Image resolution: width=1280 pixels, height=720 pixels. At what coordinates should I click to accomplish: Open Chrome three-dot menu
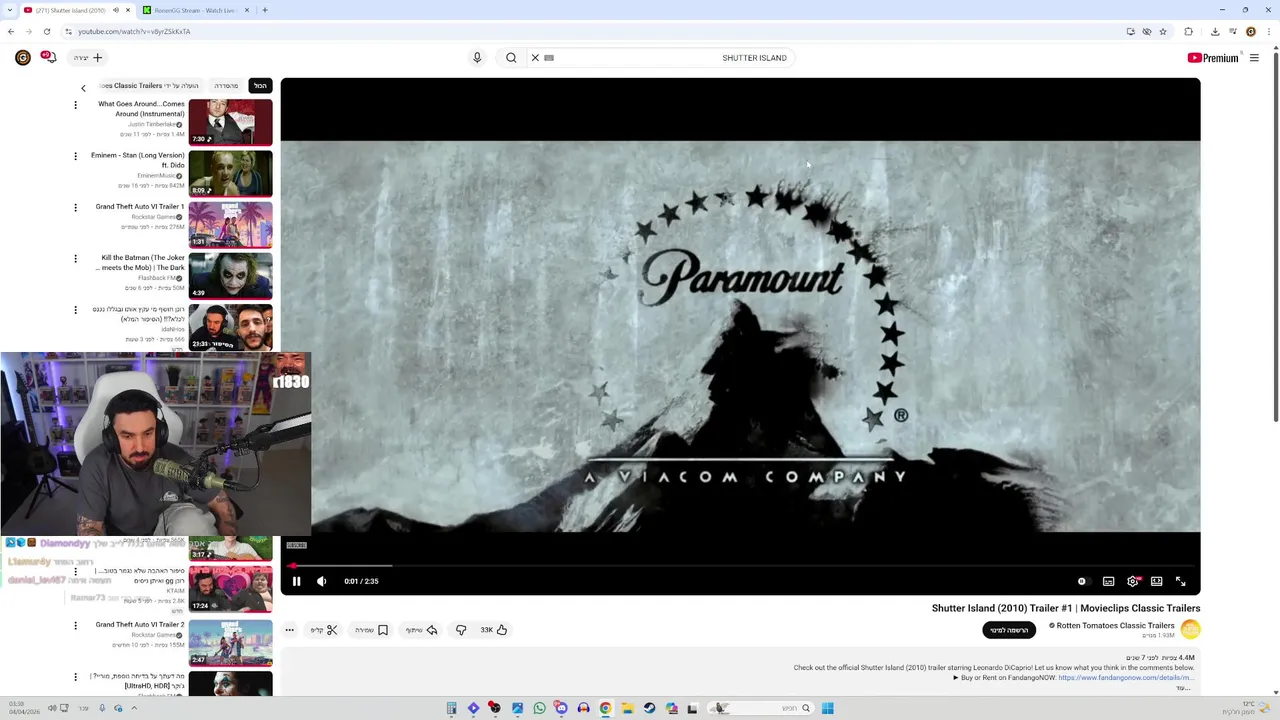tap(1269, 31)
